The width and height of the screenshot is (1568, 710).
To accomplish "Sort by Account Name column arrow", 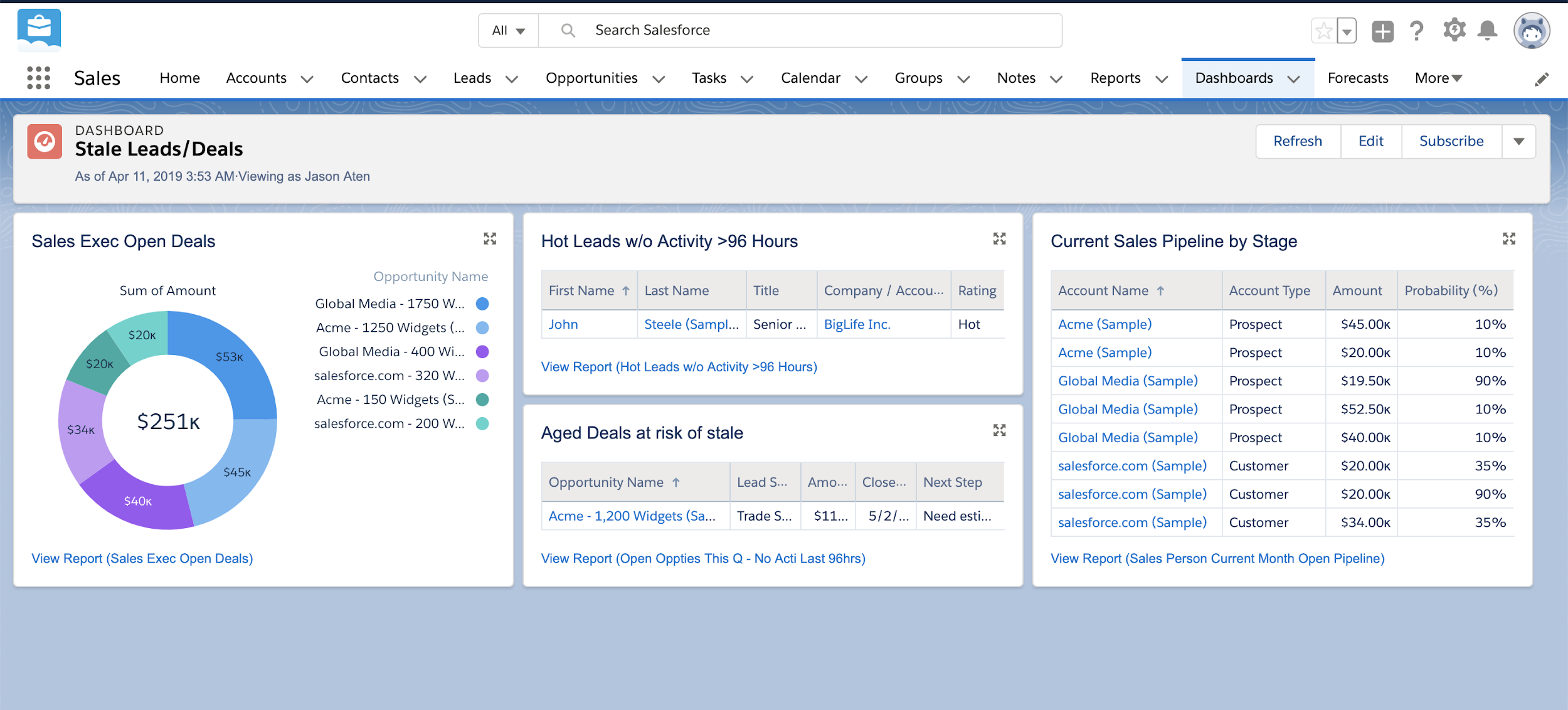I will (1160, 290).
